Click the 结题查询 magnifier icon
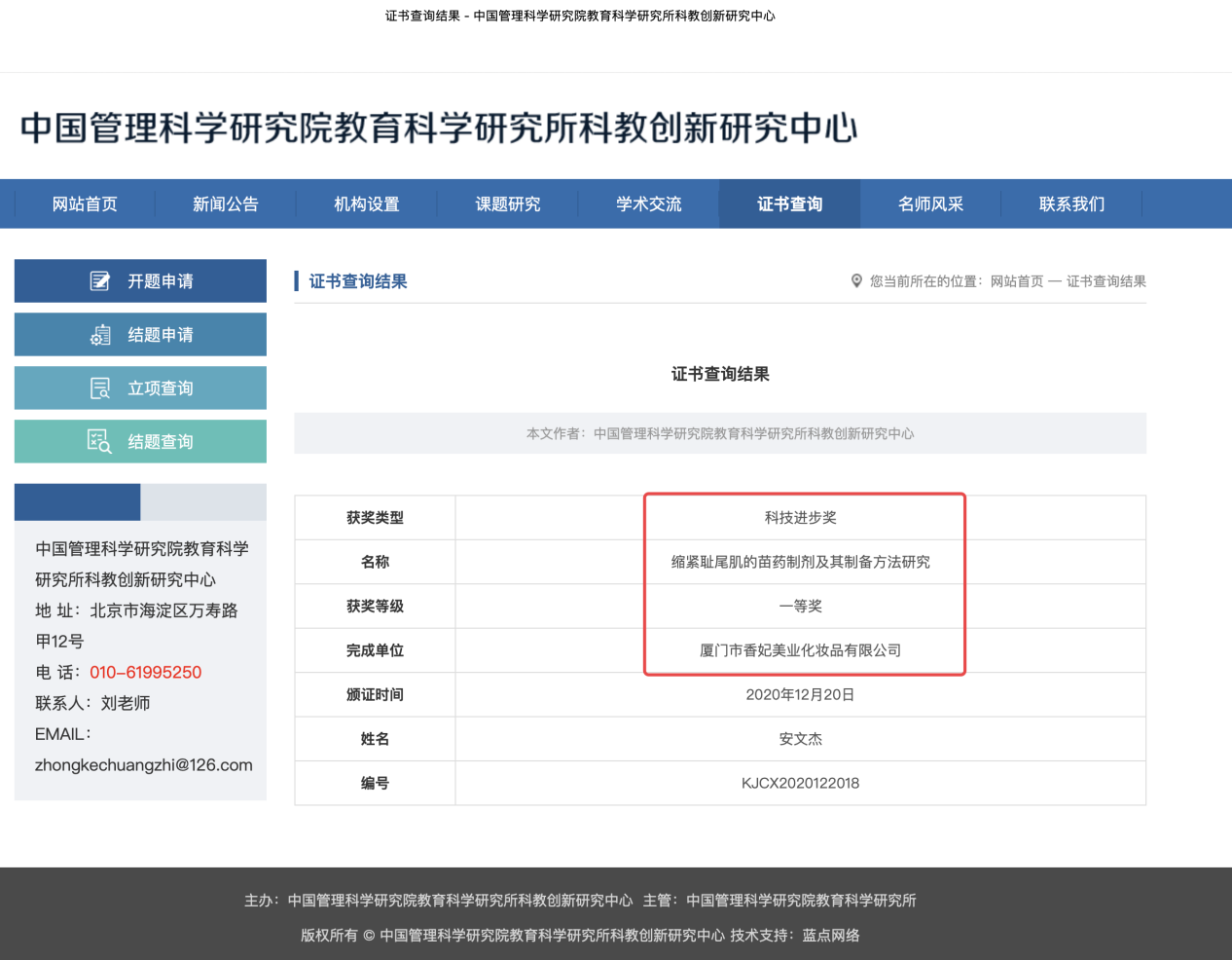 point(99,441)
